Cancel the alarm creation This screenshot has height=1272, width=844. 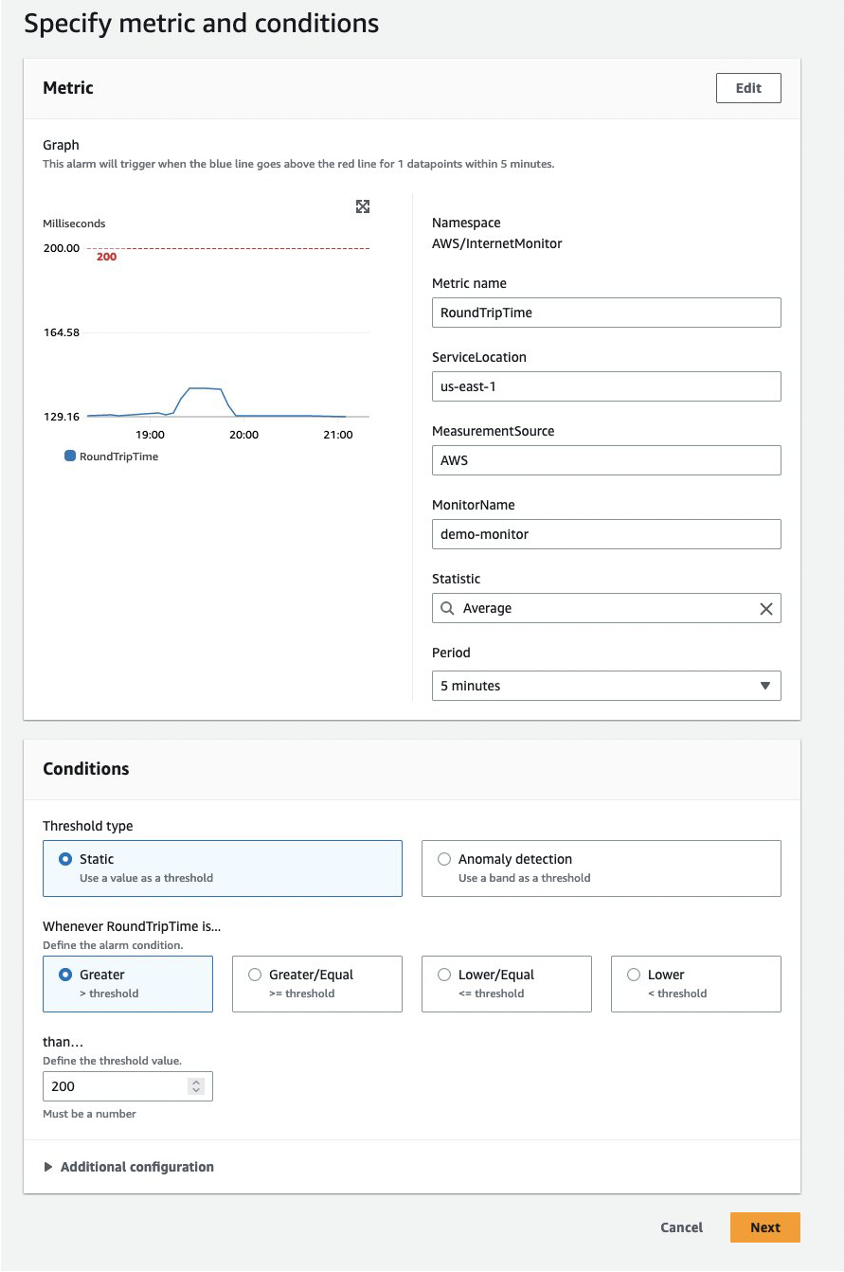point(681,1227)
